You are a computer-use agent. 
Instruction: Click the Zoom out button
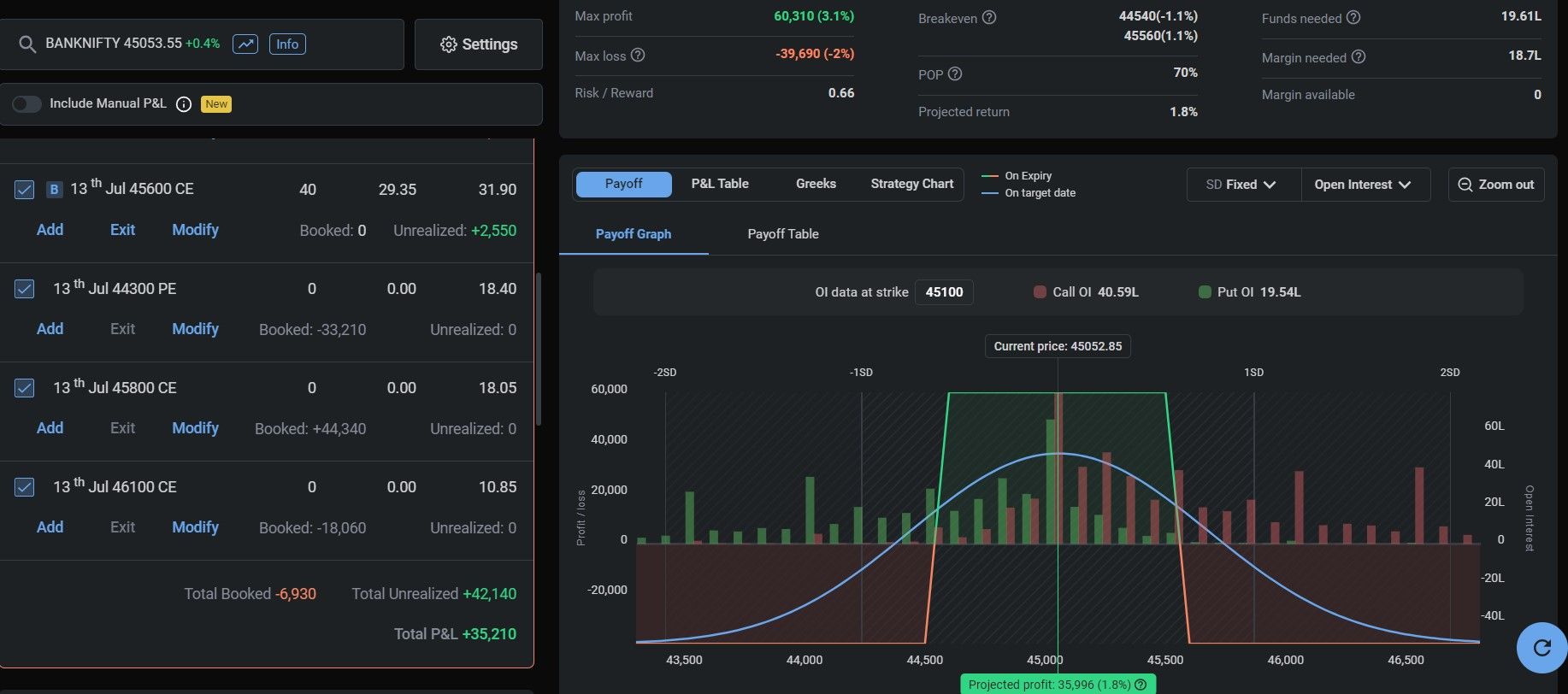point(1496,185)
